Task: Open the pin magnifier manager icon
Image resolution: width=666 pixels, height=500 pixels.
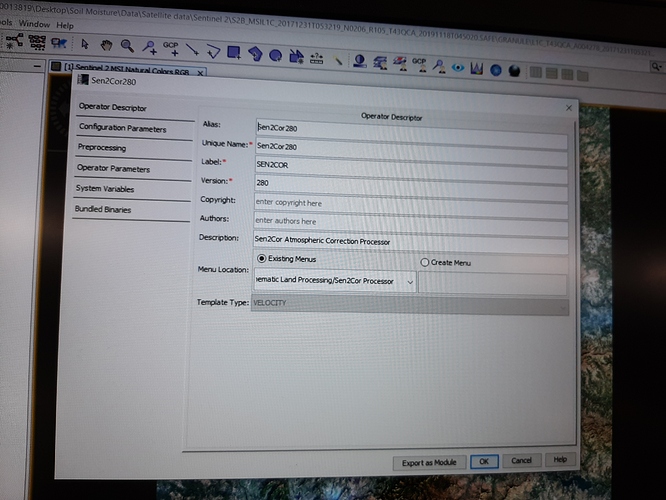Action: (439, 66)
